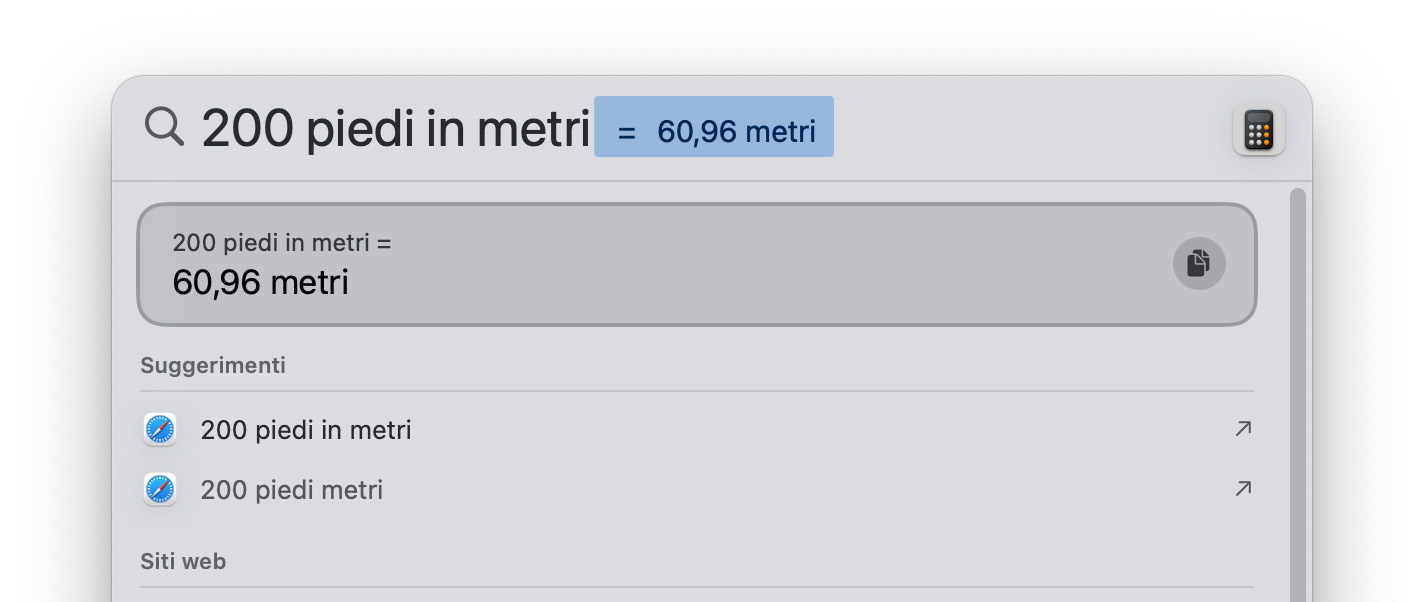
Task: Select the "200 piedi metri" suggestion
Action: coord(292,490)
